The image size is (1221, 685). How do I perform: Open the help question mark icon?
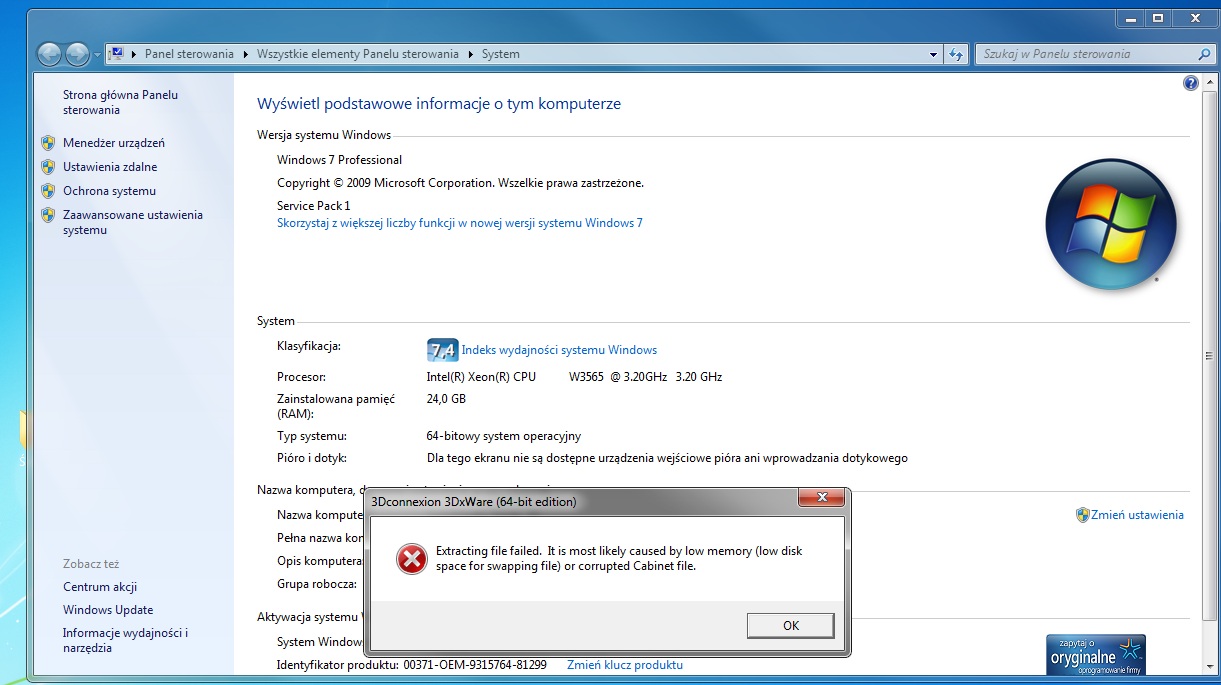(1191, 84)
